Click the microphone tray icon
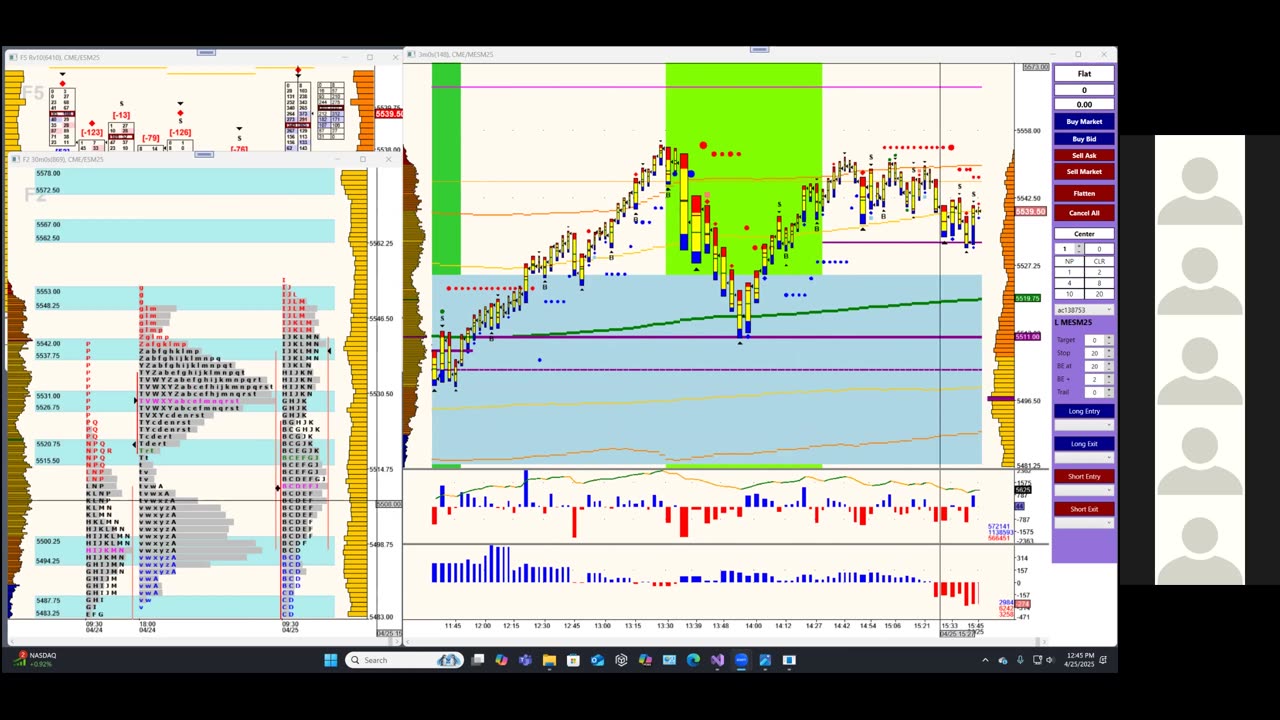 tap(1020, 660)
